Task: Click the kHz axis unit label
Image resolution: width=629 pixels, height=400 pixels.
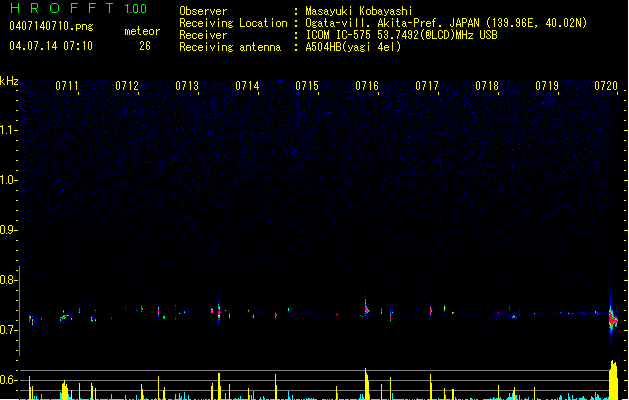Action: click(x=9, y=81)
